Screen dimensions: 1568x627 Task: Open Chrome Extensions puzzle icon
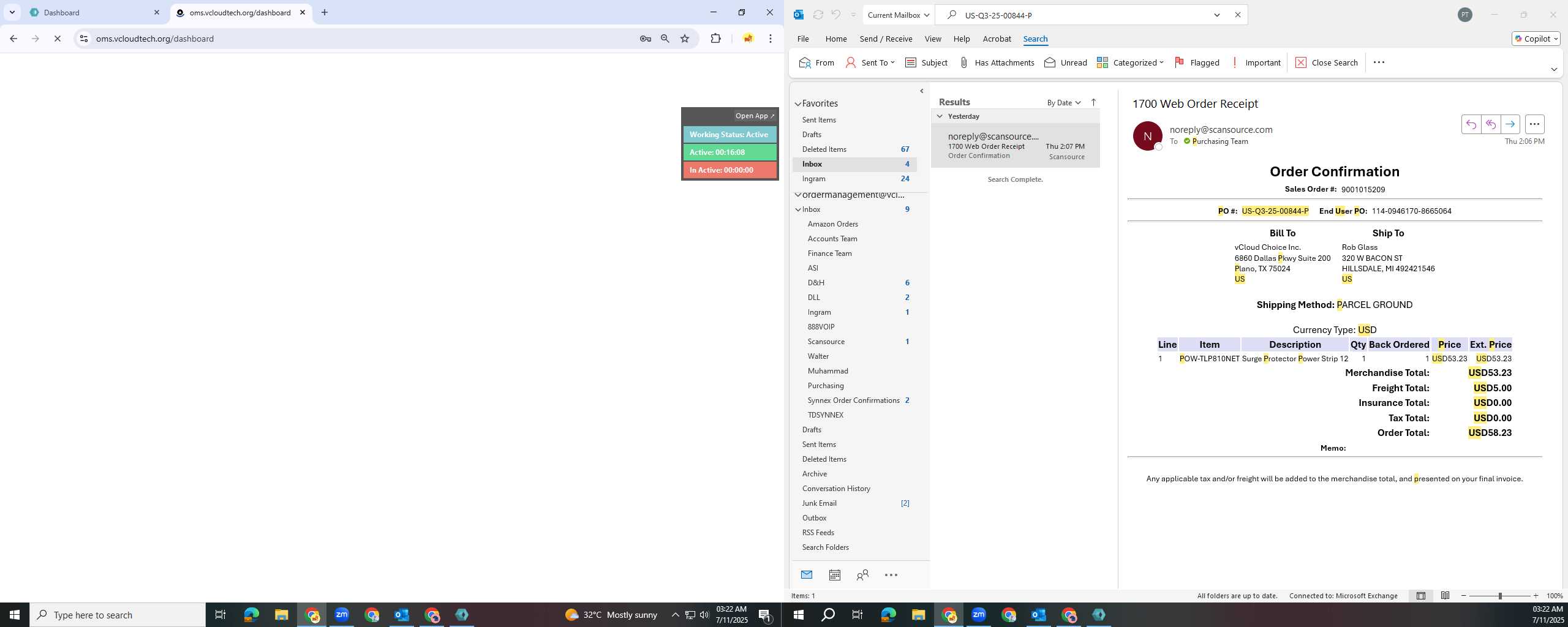[715, 39]
